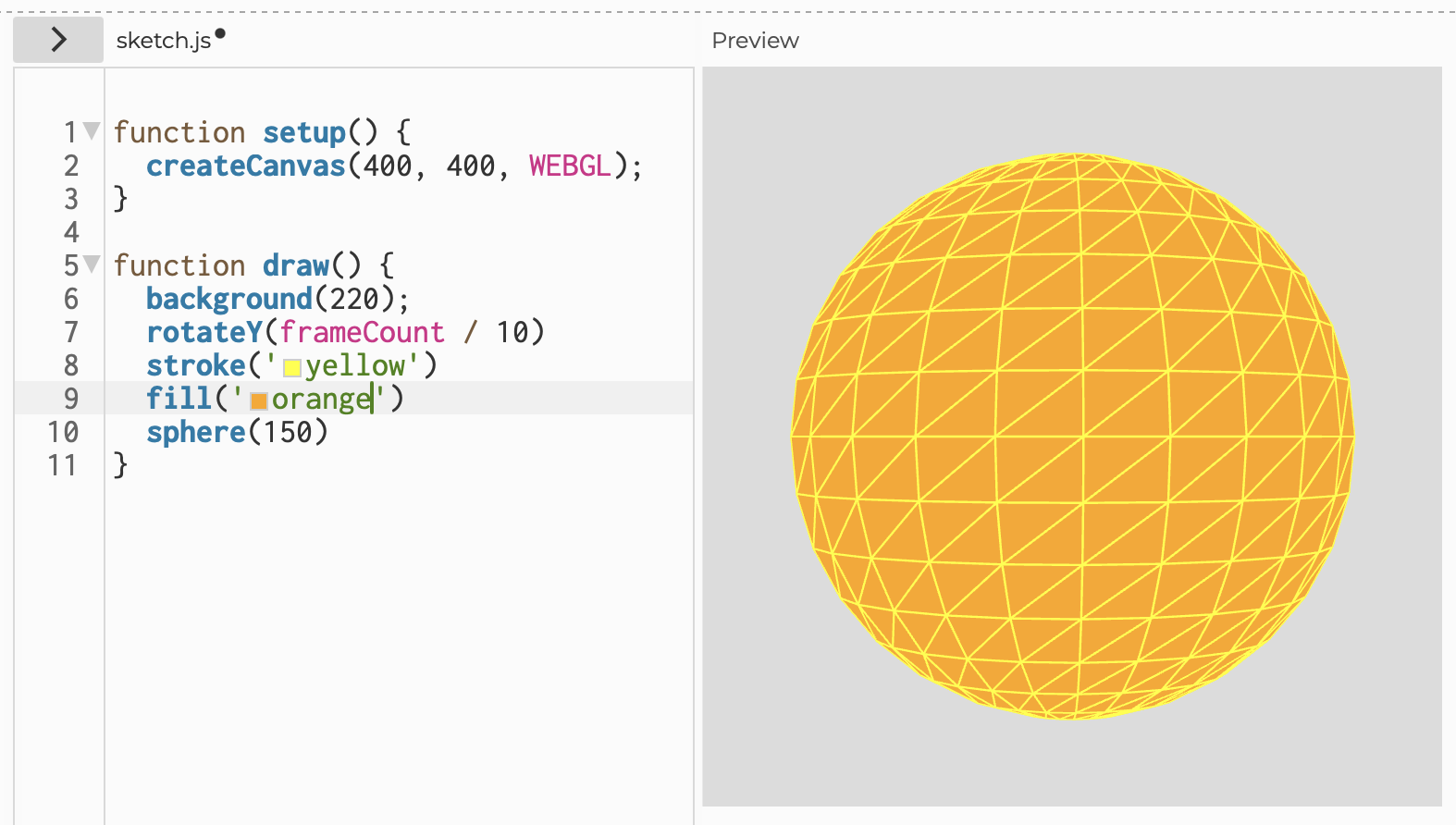The image size is (1456, 825).
Task: Click the stroke function name
Action: pyautogui.click(x=196, y=365)
